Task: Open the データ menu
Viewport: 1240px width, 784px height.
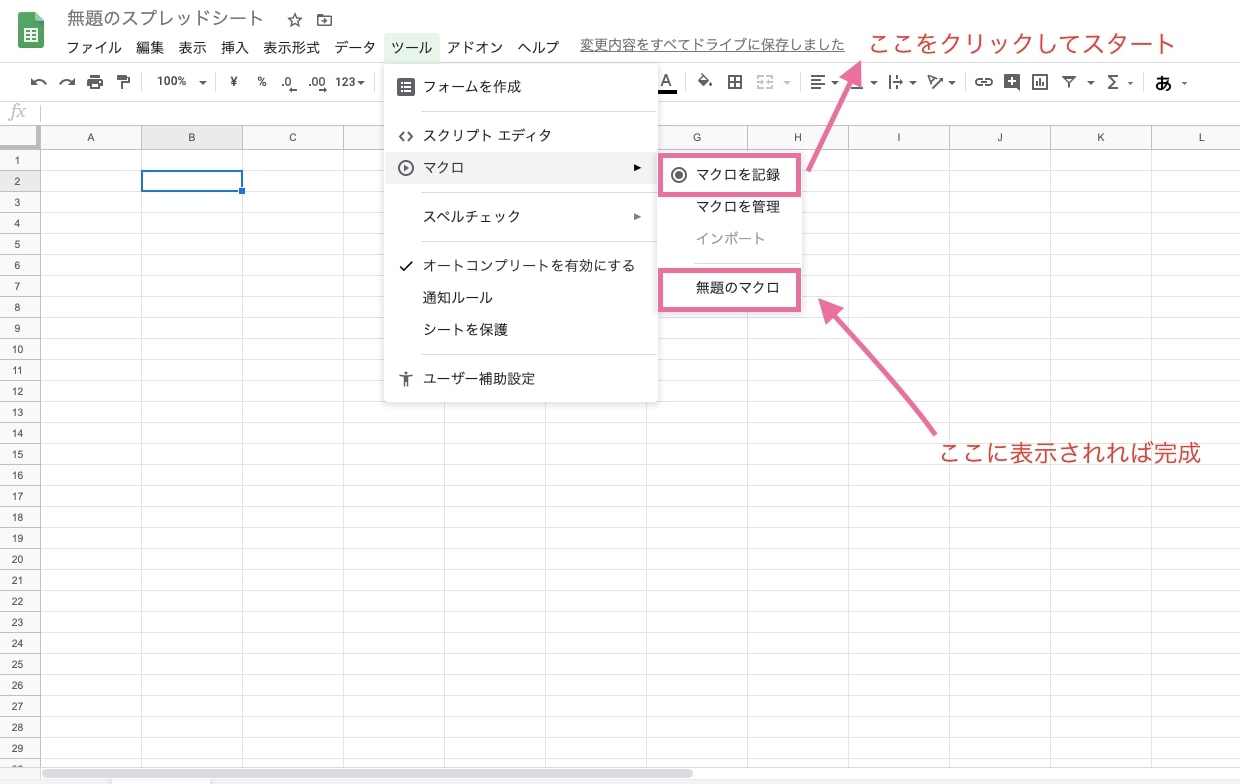Action: [355, 47]
